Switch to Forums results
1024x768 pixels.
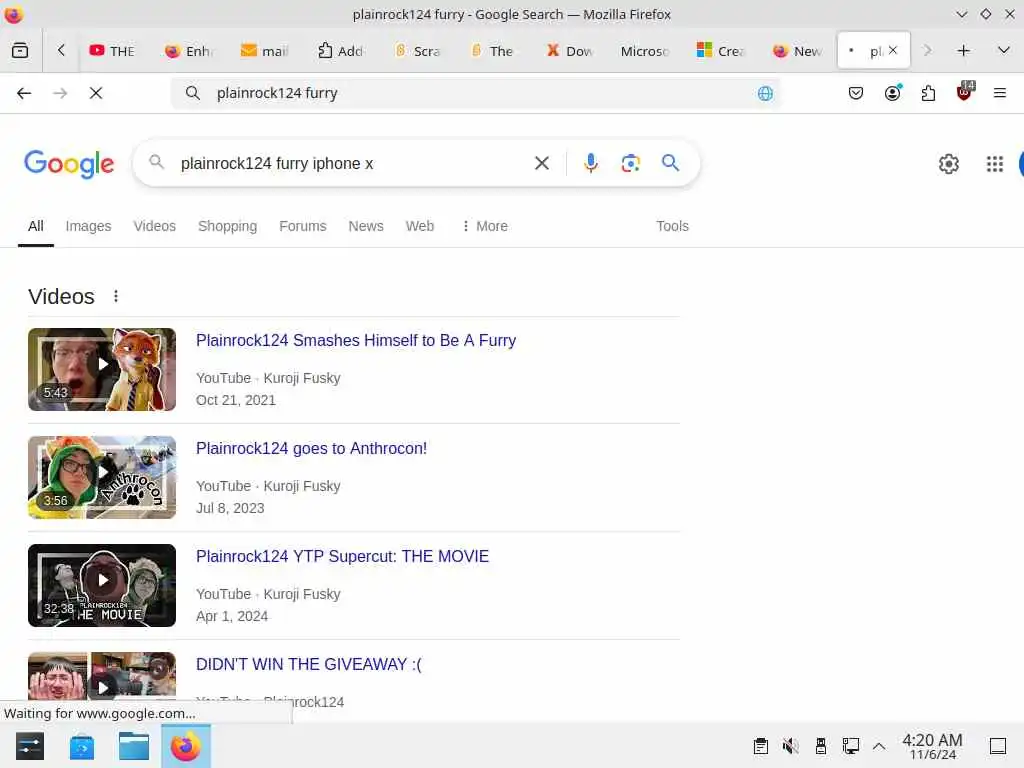tap(303, 226)
